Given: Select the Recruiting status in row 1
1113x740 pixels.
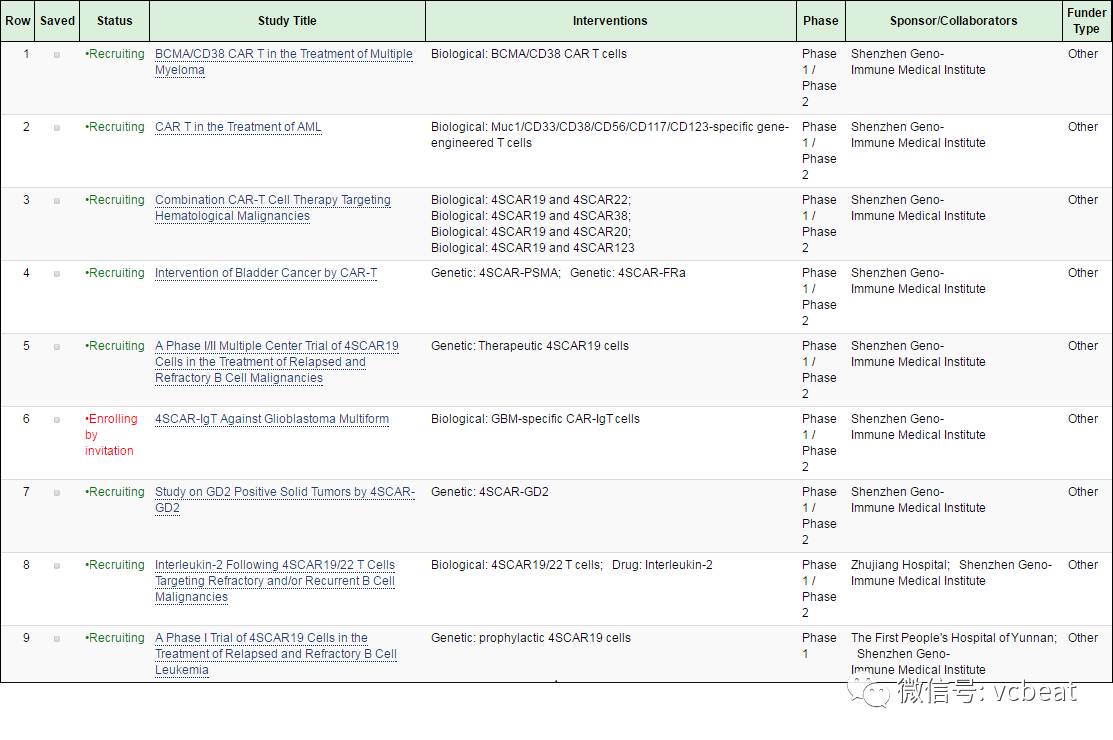Looking at the screenshot, I should (x=115, y=54).
